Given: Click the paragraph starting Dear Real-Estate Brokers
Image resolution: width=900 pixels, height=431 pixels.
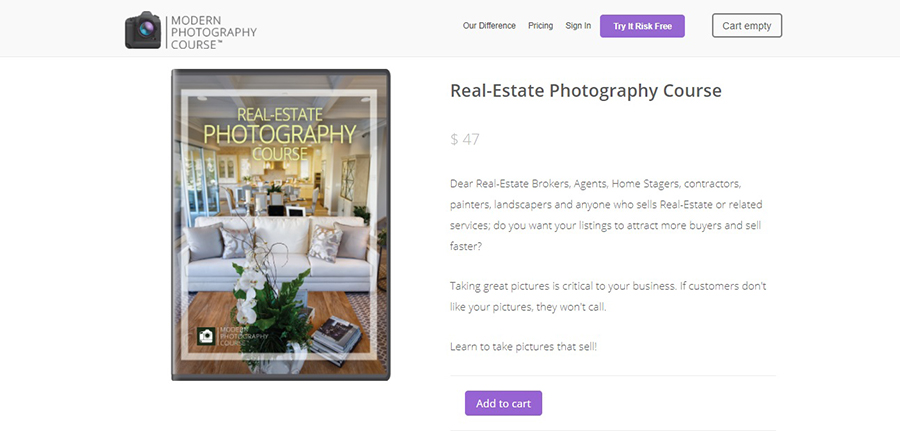Looking at the screenshot, I should 606,215.
